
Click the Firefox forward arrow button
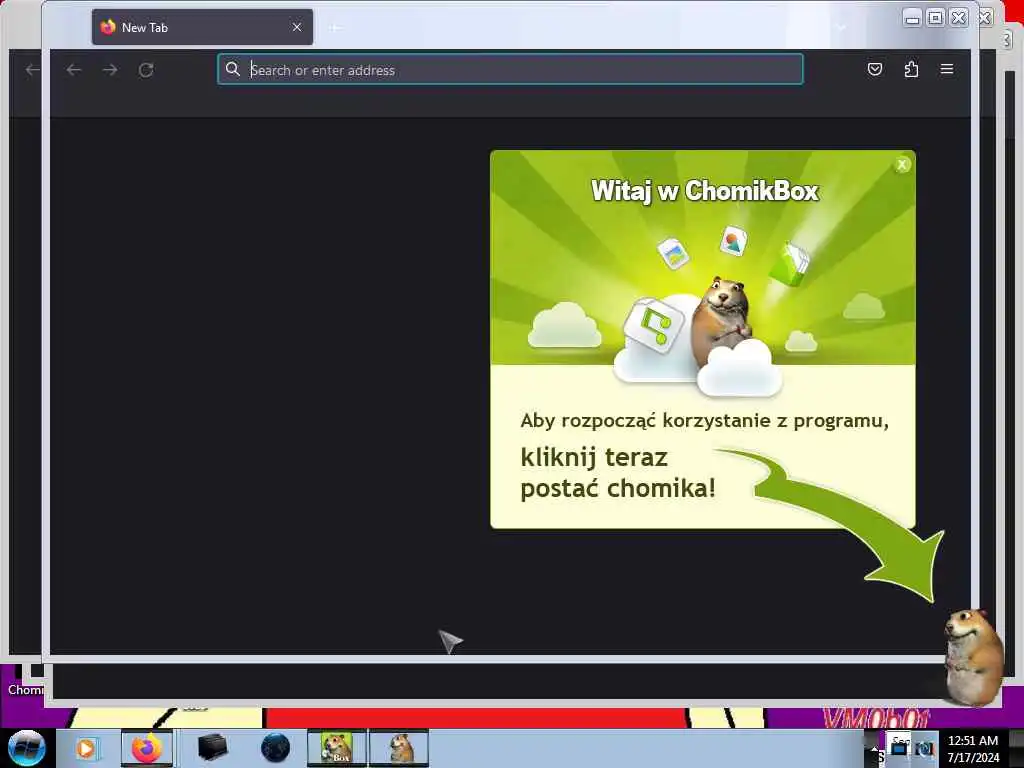click(110, 70)
